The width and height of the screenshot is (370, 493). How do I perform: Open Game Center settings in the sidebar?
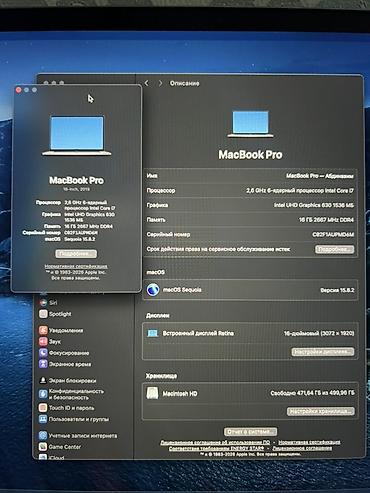(x=60, y=447)
